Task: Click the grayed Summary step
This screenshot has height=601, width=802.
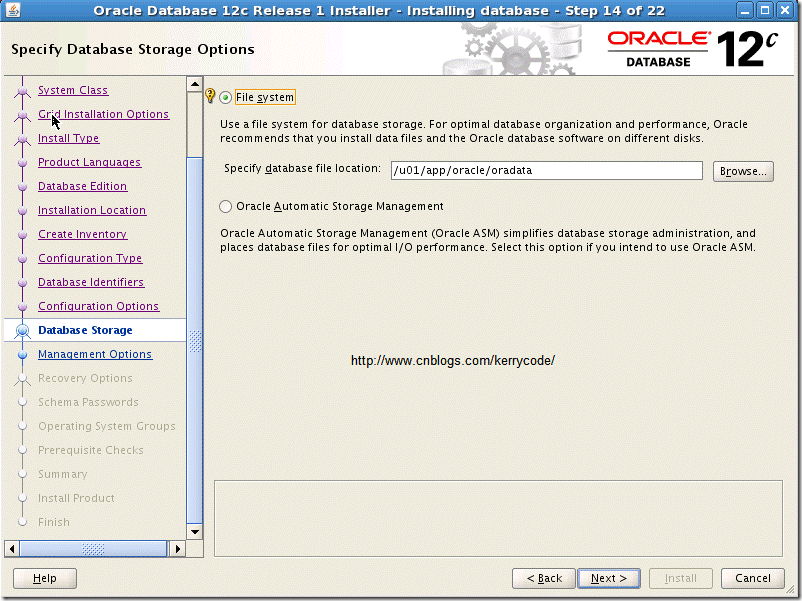Action: [x=62, y=475]
